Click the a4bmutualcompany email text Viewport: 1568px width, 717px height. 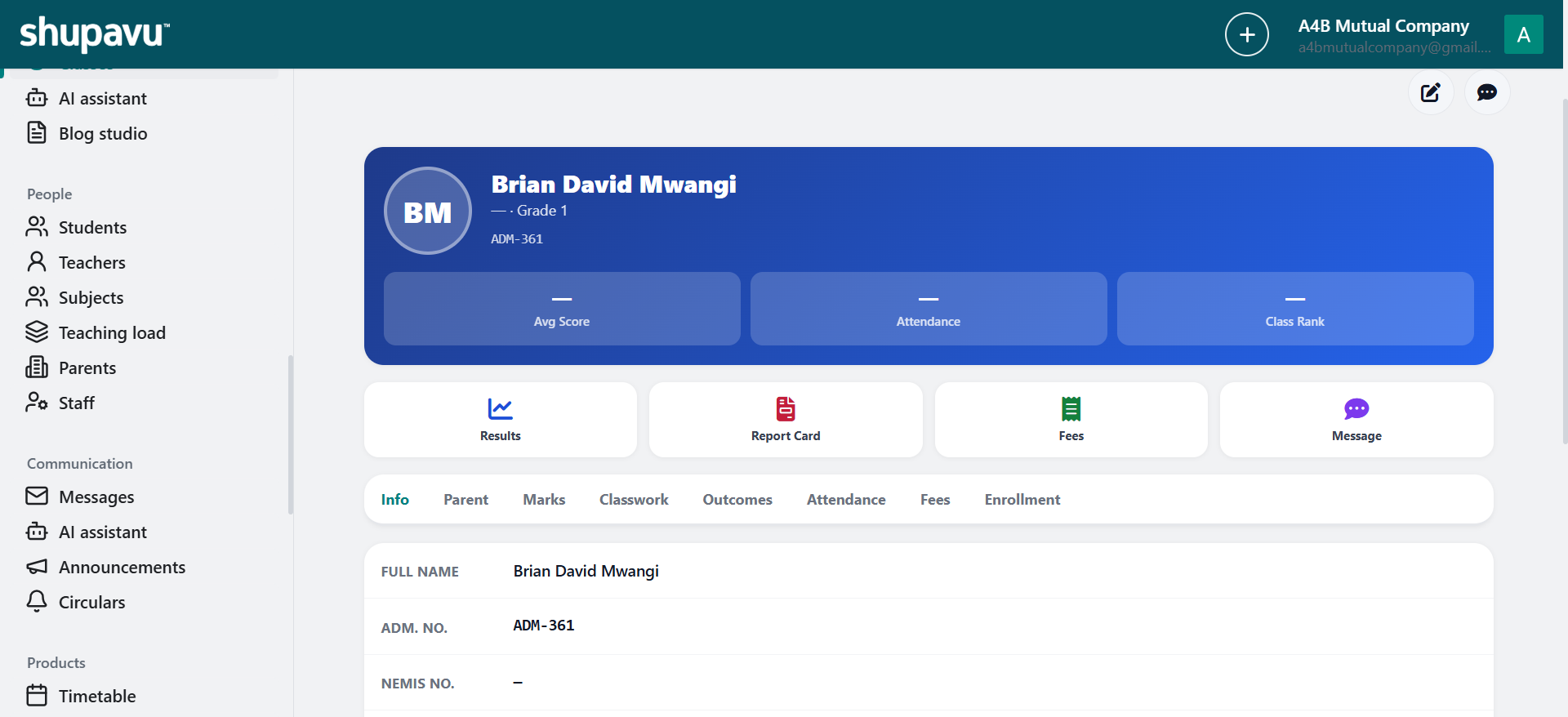click(1395, 47)
